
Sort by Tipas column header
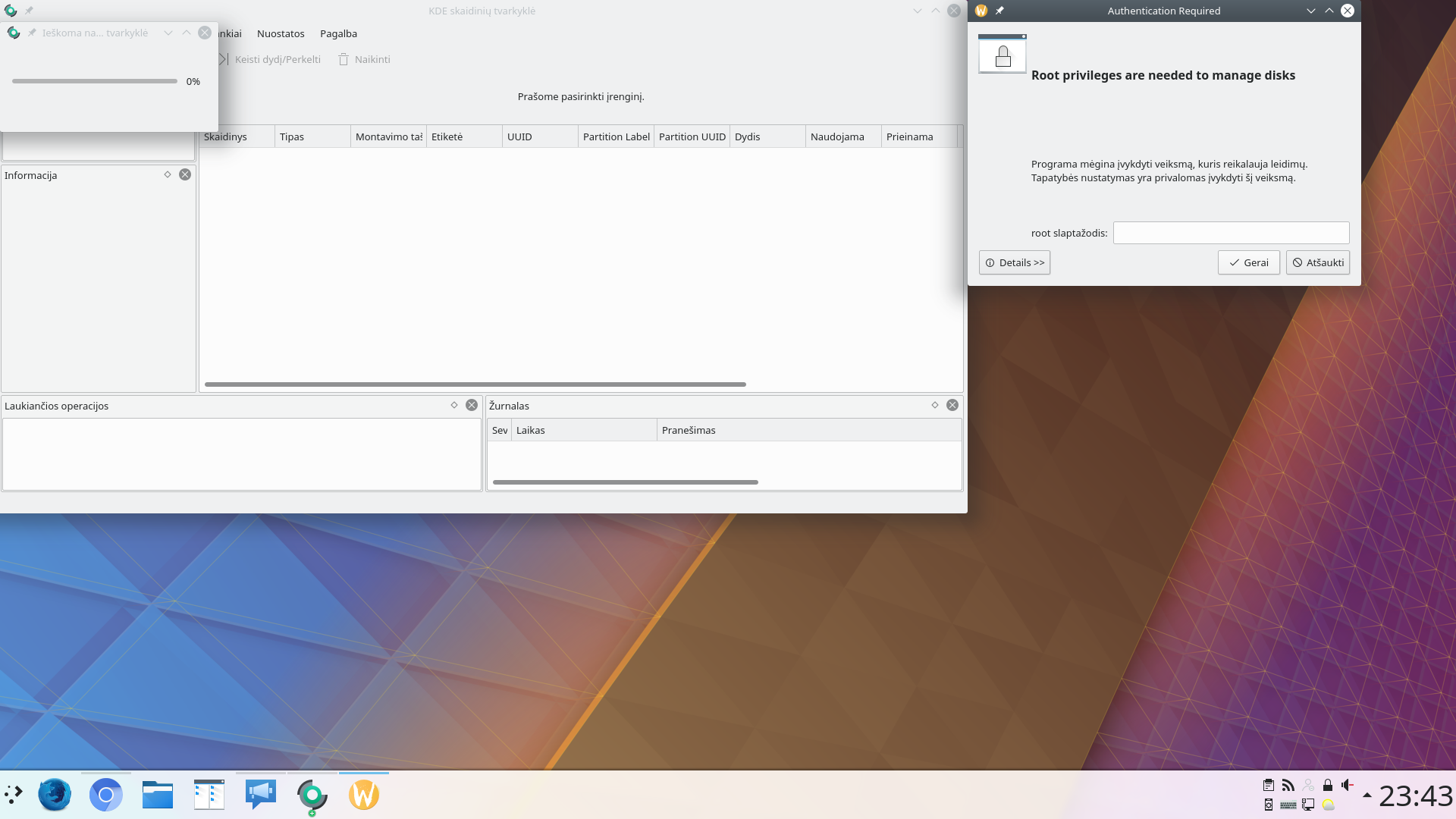click(x=312, y=136)
